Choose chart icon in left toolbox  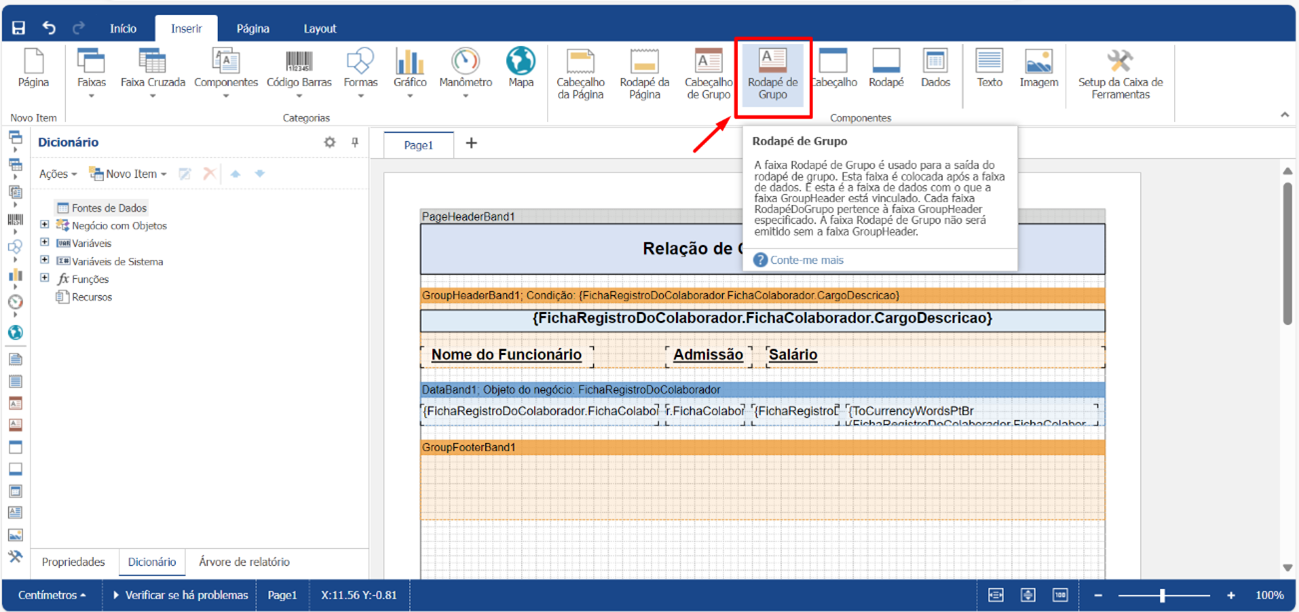point(15,274)
